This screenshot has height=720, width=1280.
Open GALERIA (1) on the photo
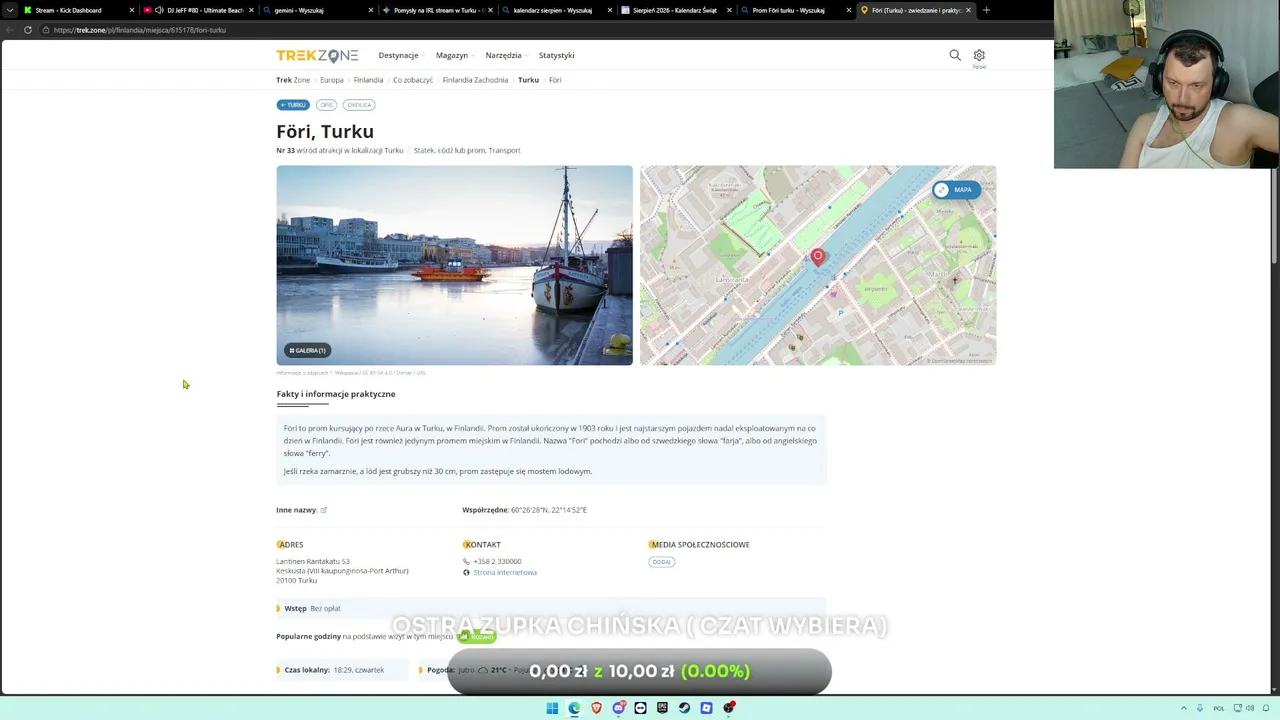(307, 350)
